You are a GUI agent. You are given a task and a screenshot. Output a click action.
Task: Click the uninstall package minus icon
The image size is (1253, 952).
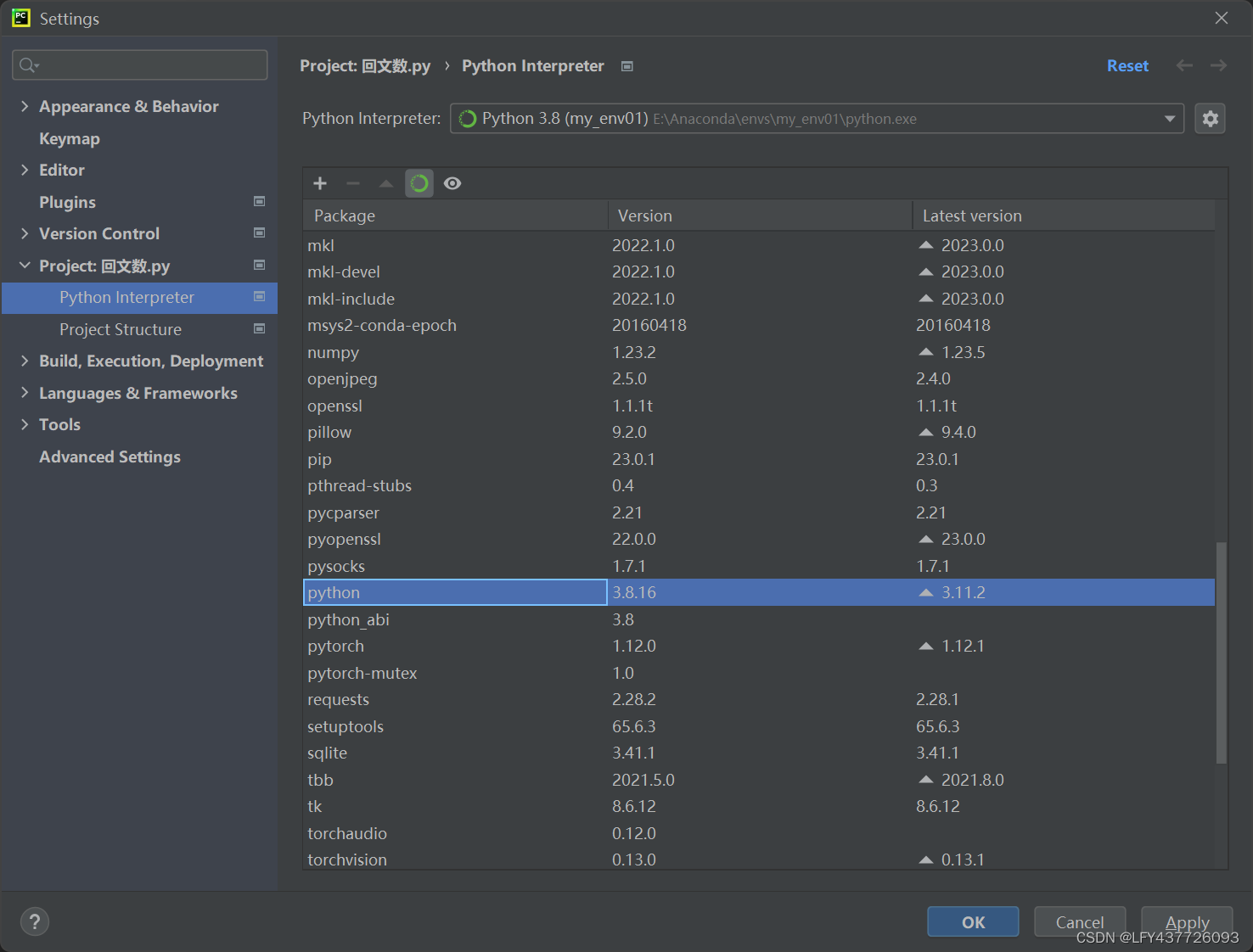(x=353, y=183)
